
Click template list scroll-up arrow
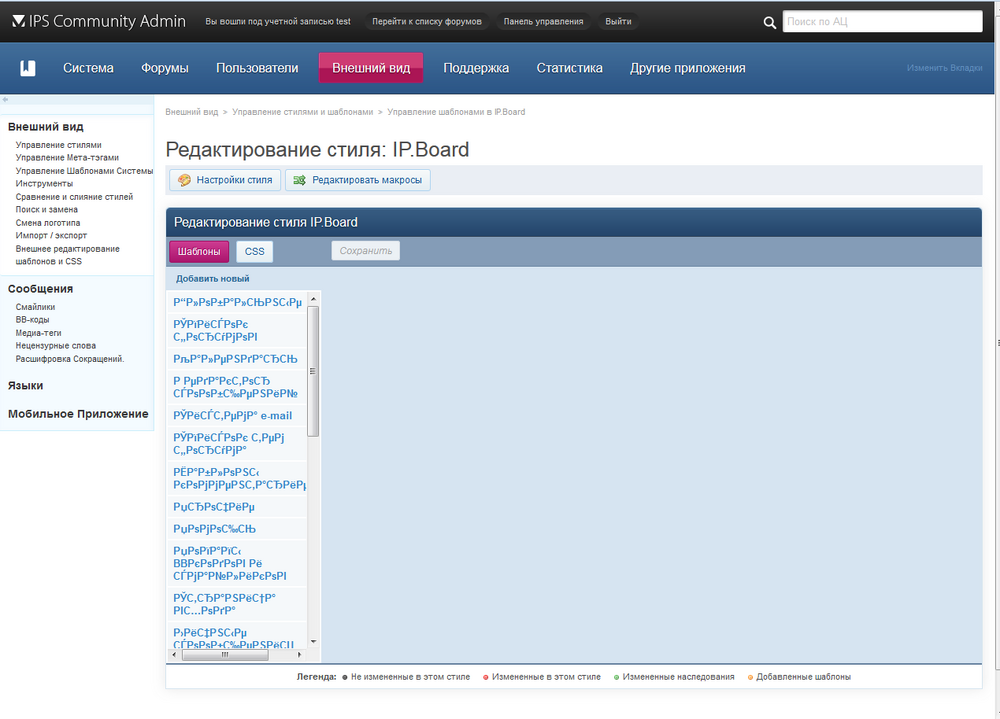point(313,299)
